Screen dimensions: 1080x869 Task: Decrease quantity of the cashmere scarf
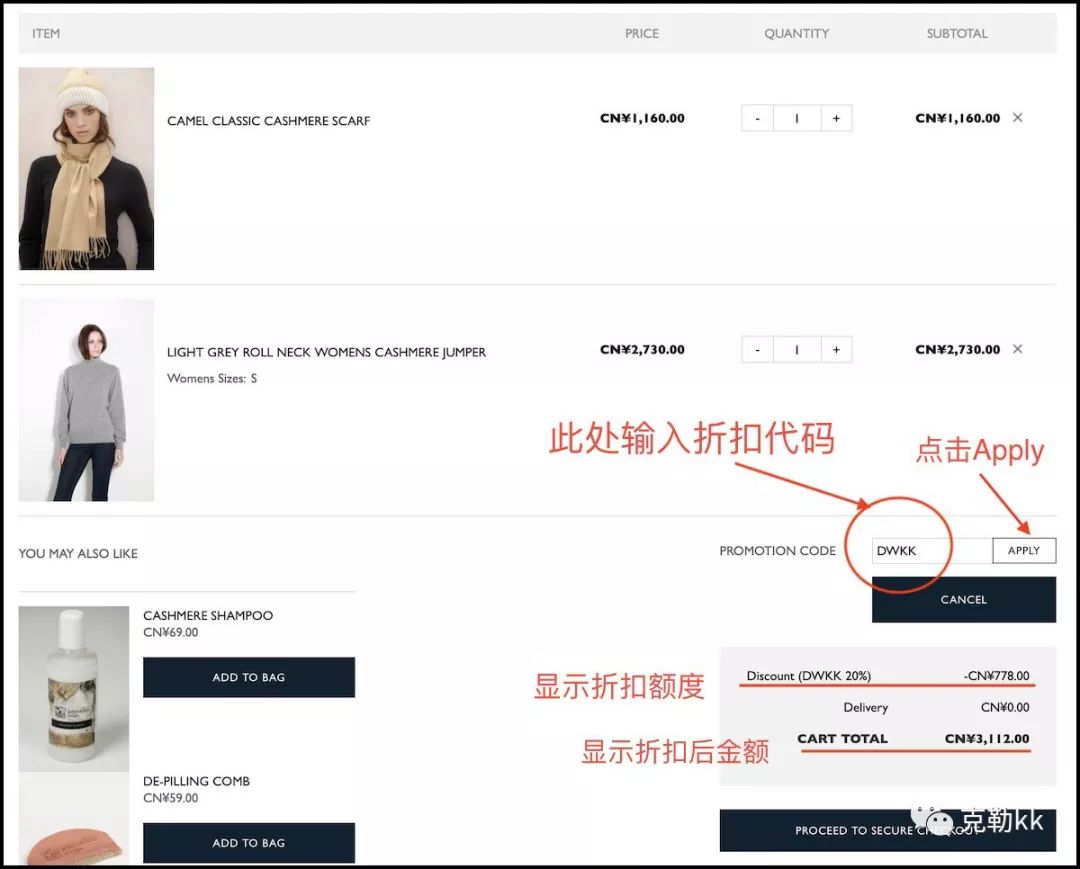[757, 117]
